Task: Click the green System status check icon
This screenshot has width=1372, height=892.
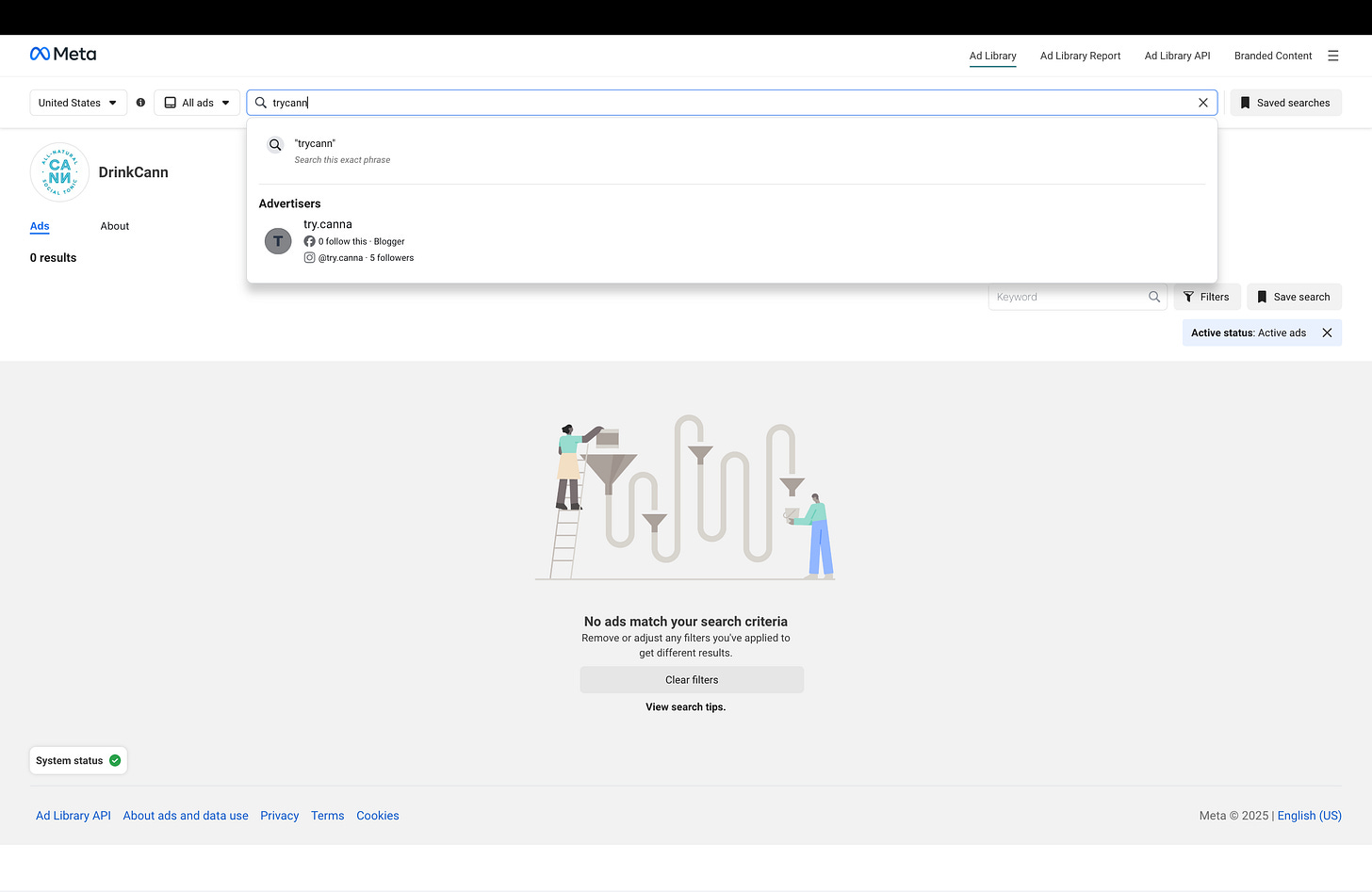Action: tap(115, 761)
